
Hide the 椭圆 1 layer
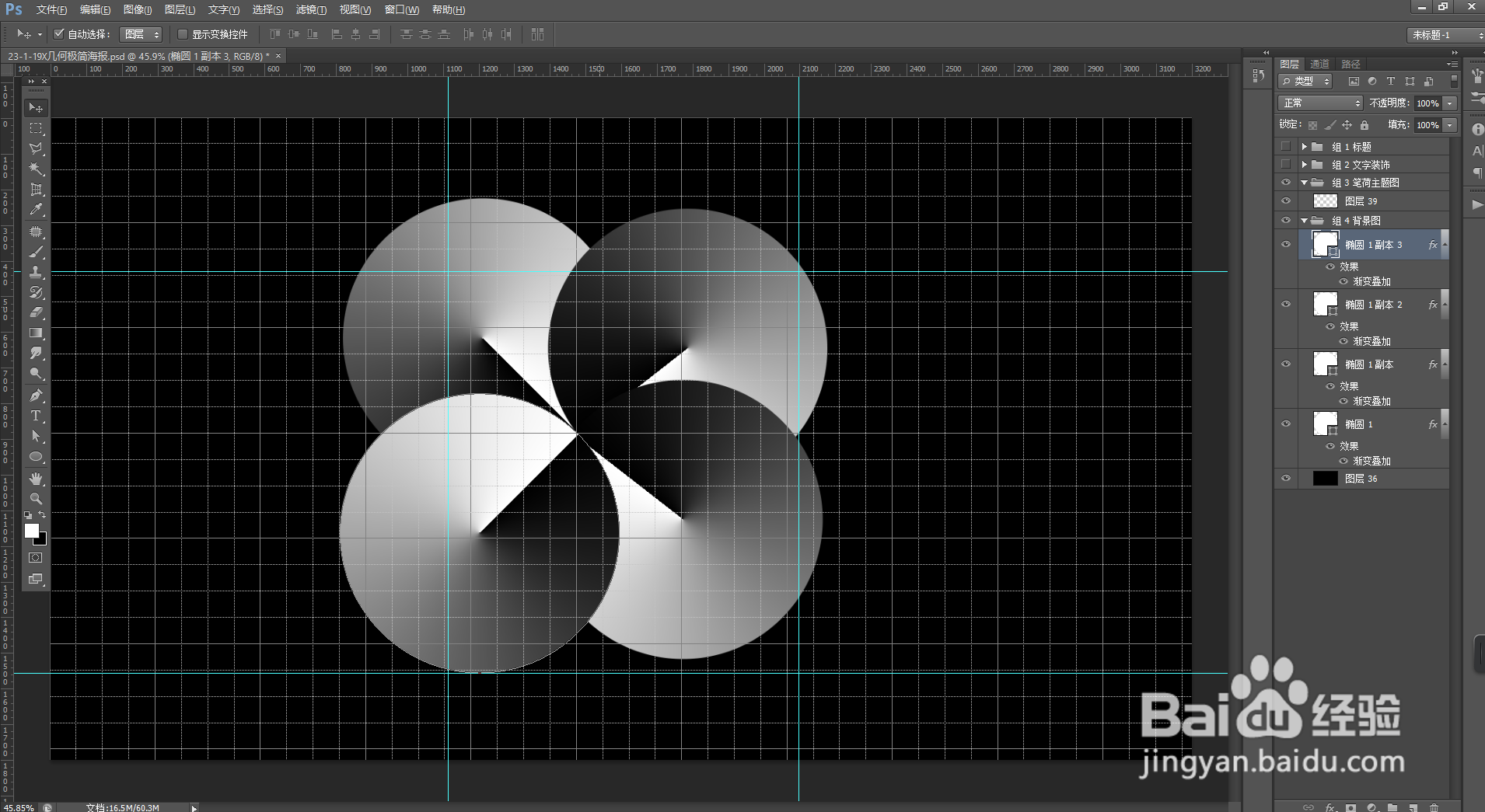point(1286,423)
